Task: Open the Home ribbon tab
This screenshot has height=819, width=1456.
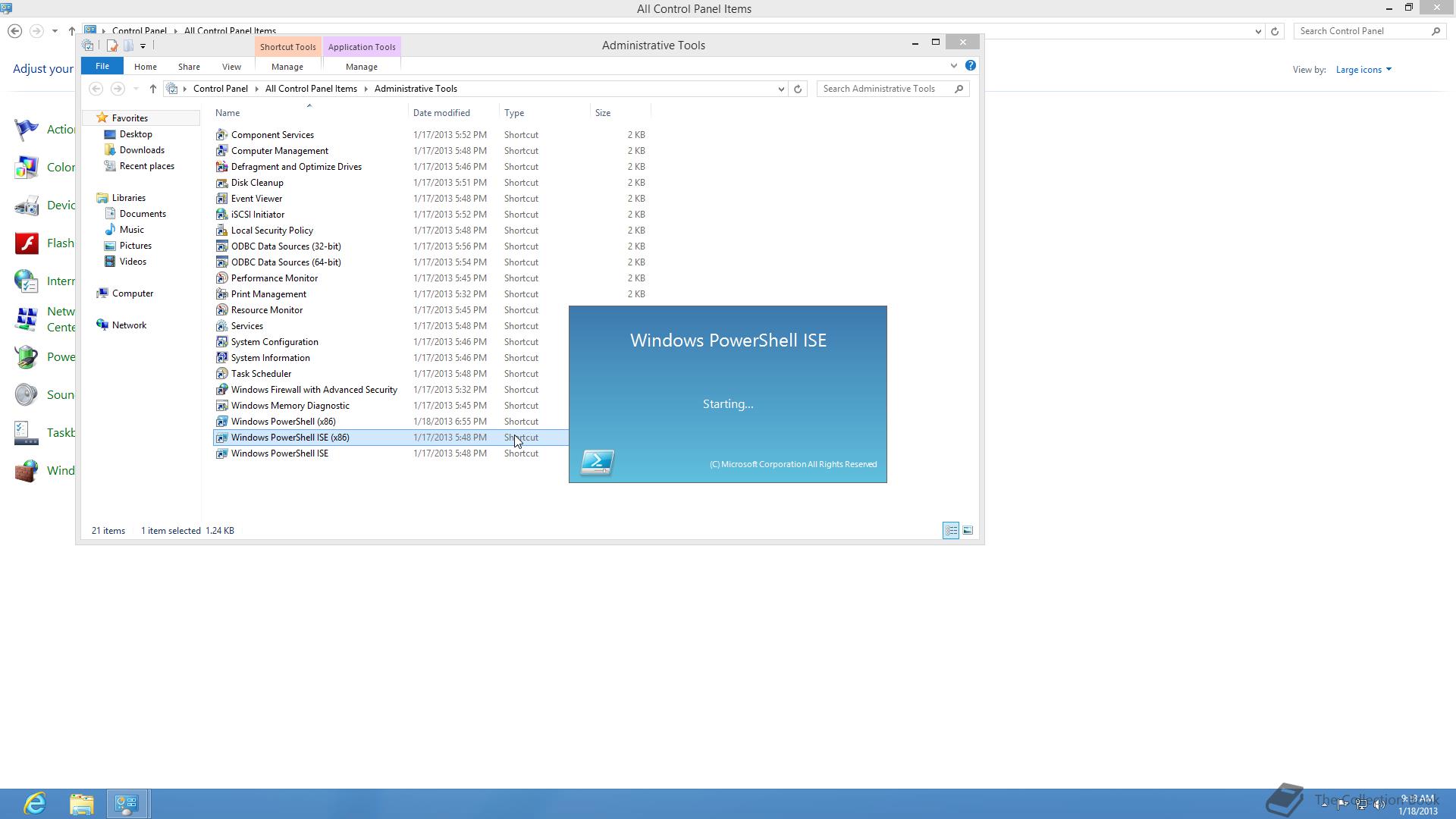Action: point(145,67)
